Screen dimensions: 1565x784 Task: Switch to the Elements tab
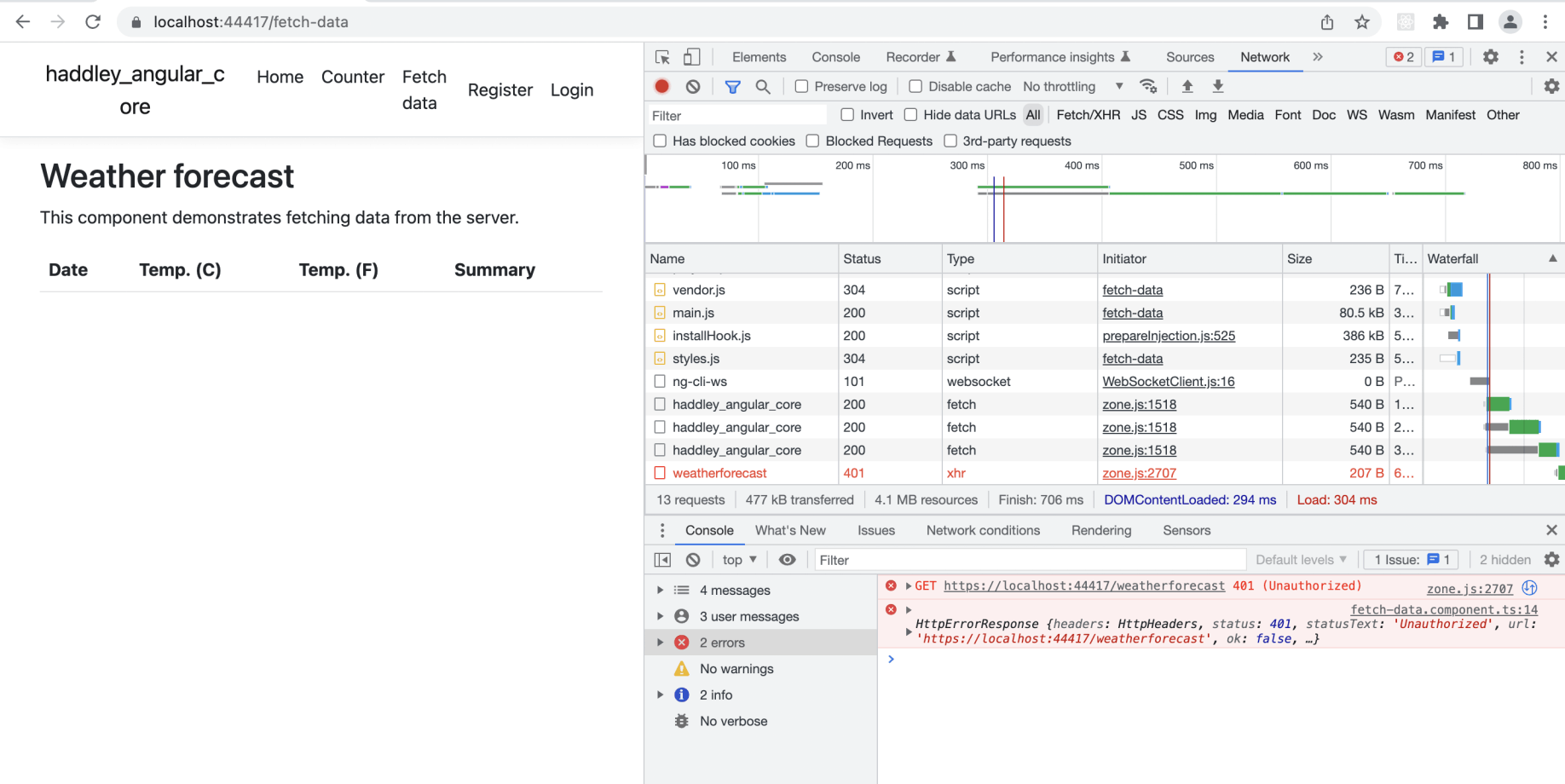759,57
